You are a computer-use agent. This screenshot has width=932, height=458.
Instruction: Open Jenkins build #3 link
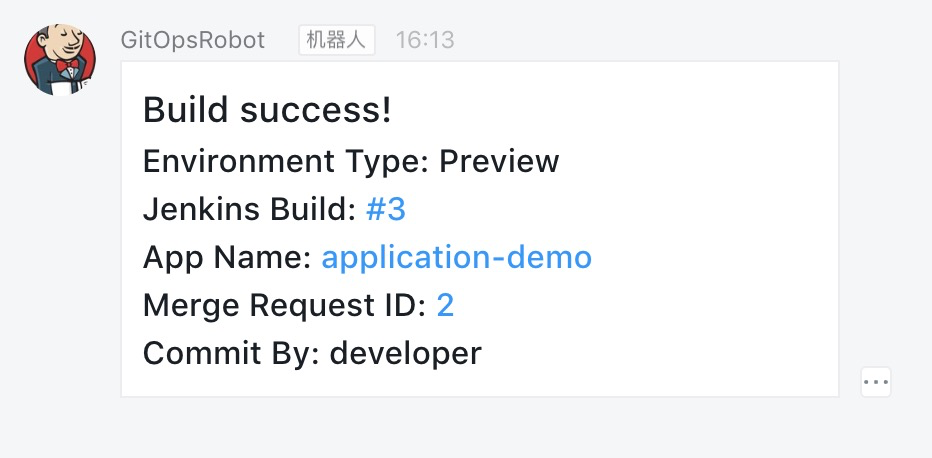(386, 210)
